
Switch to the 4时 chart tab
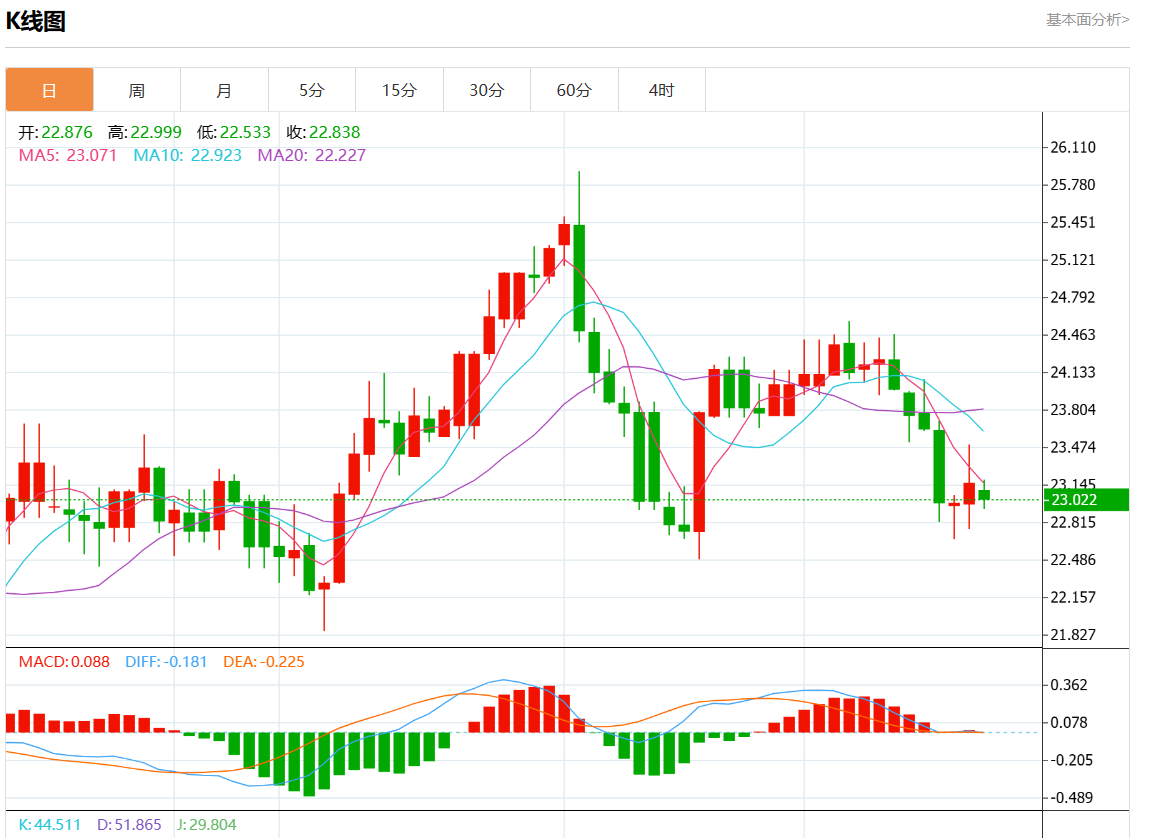click(x=661, y=90)
